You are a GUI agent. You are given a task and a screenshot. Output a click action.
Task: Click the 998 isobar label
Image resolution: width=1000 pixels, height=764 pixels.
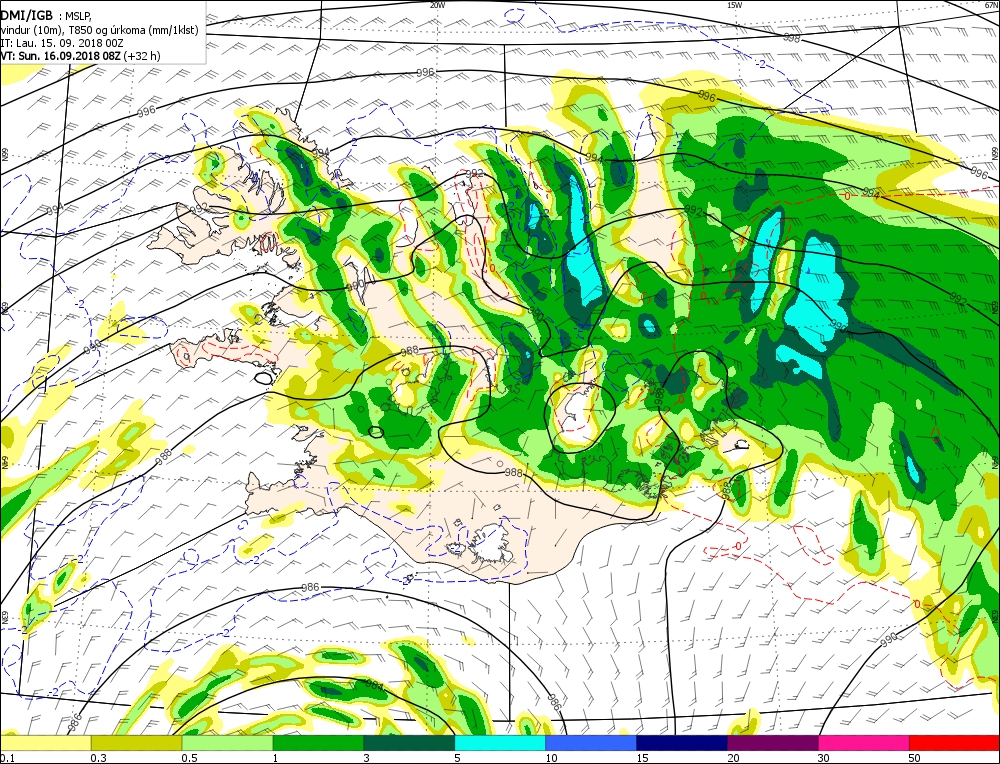coord(791,38)
